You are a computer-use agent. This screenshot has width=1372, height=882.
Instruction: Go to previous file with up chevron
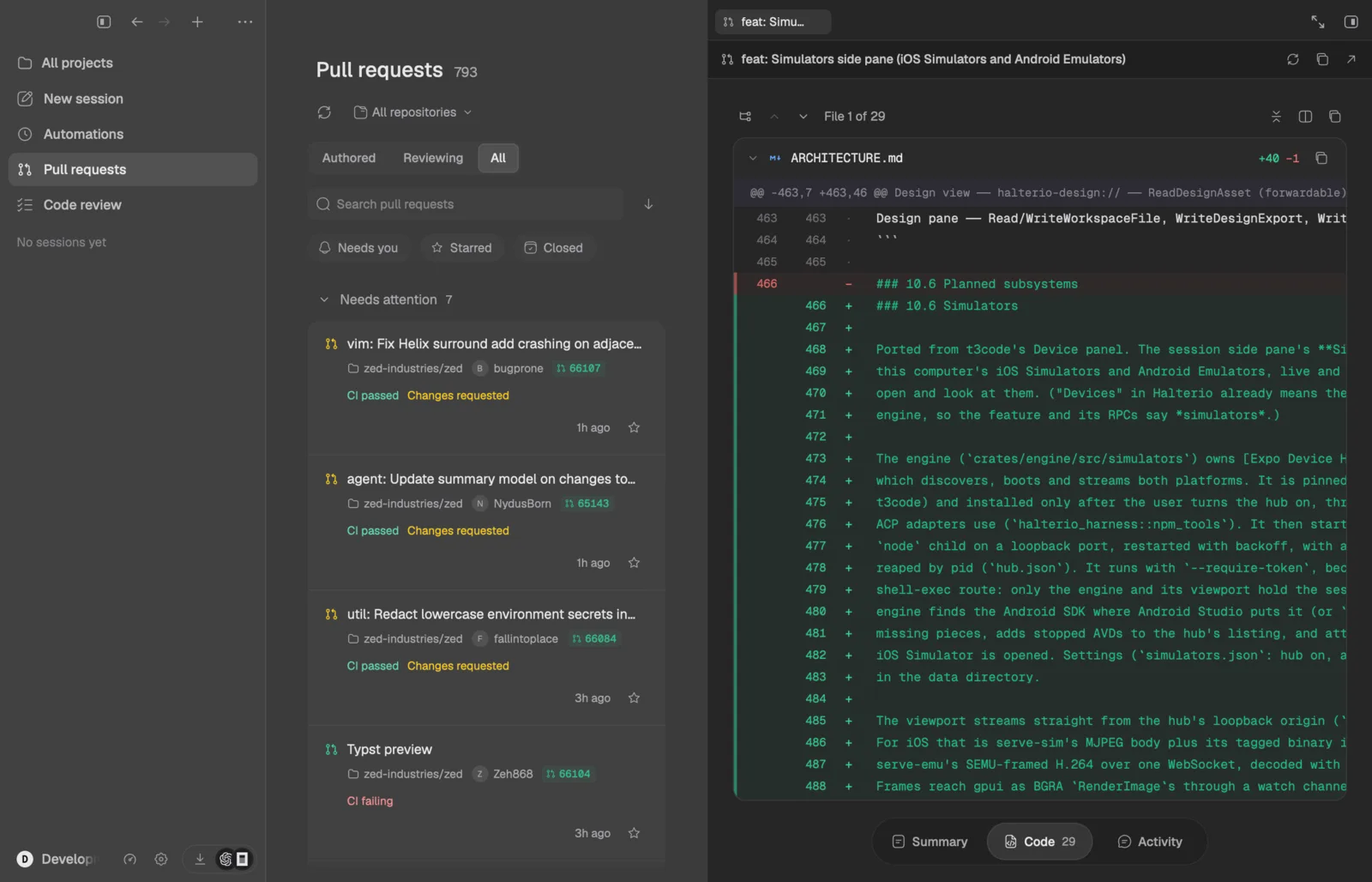tap(774, 117)
